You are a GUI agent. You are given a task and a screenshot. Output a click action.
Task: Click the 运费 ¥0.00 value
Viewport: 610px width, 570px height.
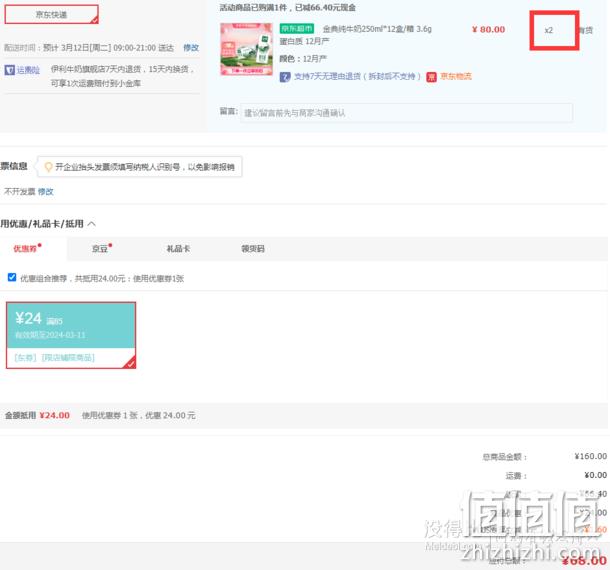595,475
